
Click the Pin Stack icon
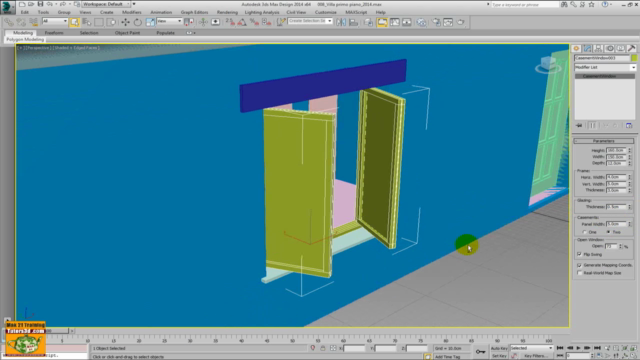(x=579, y=125)
